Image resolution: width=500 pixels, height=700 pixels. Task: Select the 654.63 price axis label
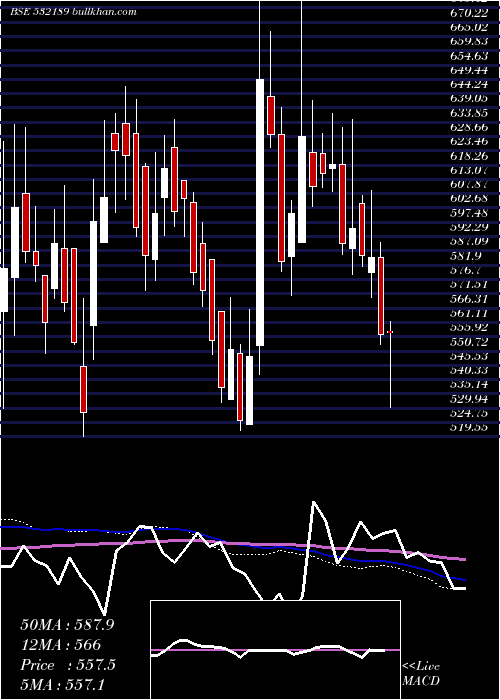[x=469, y=56]
